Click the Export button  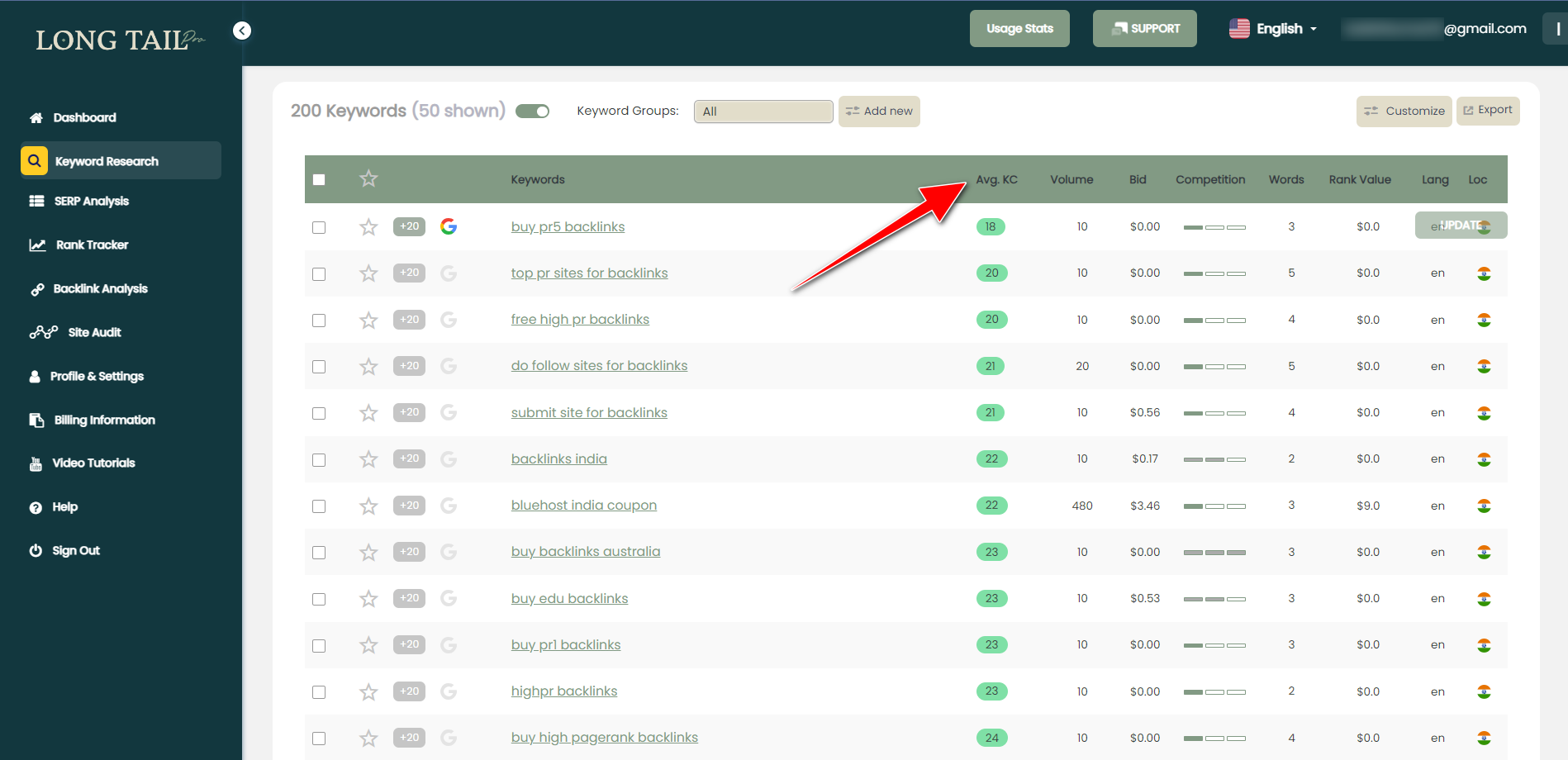point(1487,110)
